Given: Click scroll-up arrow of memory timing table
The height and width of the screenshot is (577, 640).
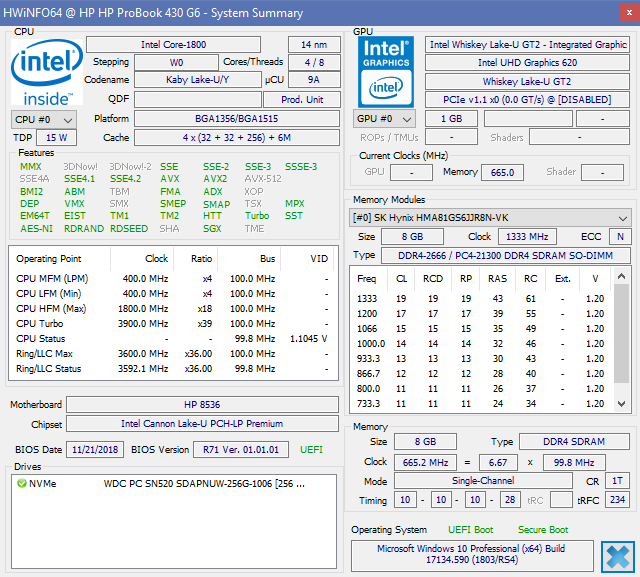Looking at the screenshot, I should pos(621,277).
